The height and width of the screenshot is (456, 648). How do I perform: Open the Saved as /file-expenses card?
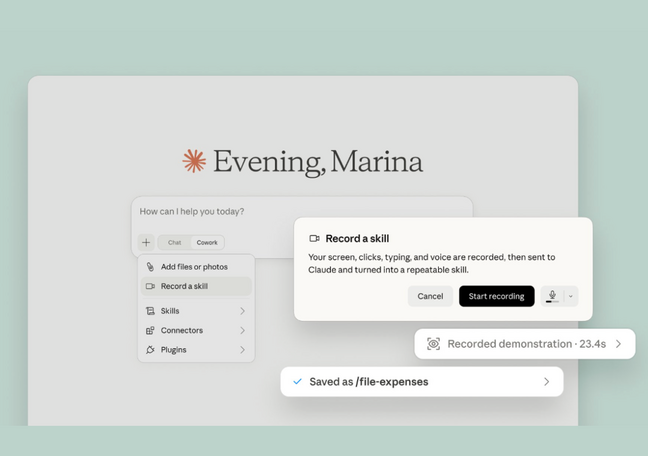(x=422, y=382)
